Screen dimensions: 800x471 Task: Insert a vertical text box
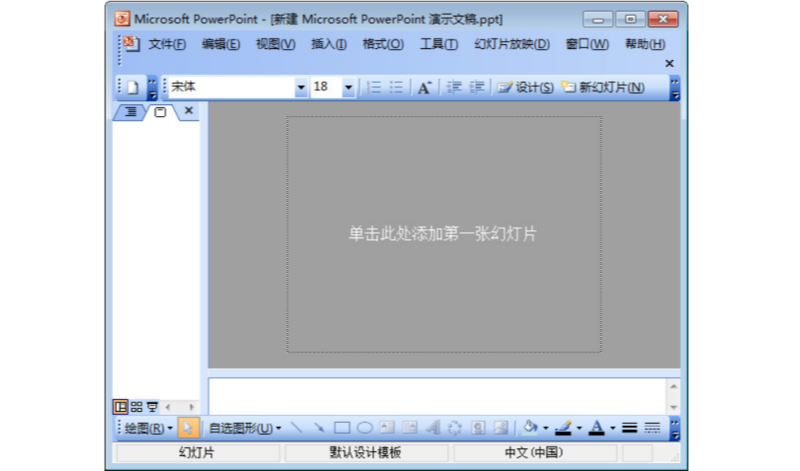tap(410, 428)
